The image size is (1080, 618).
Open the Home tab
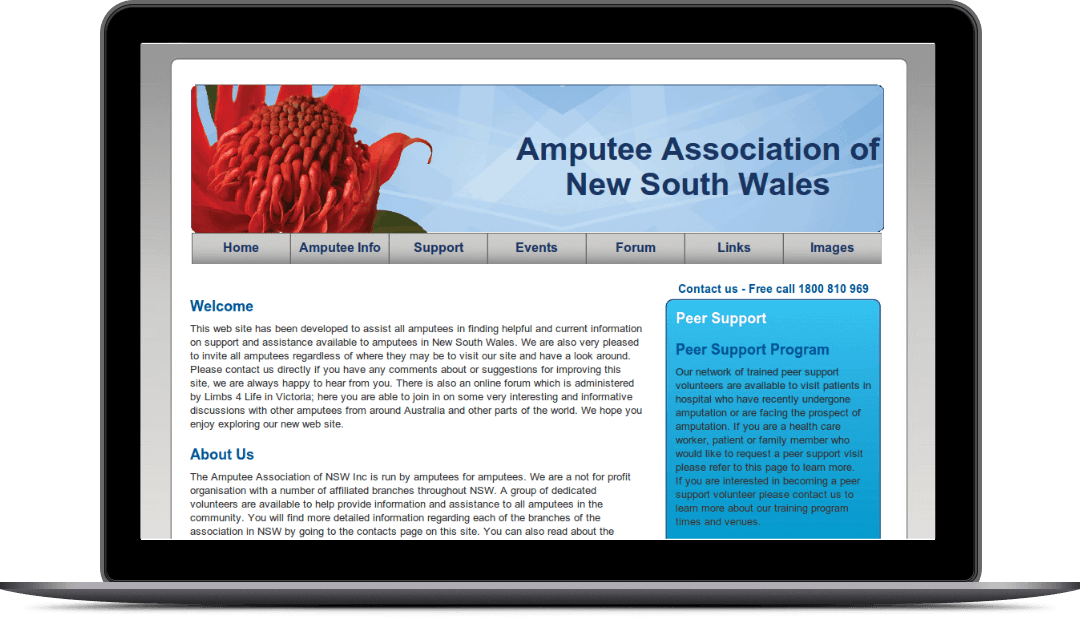pyautogui.click(x=240, y=247)
